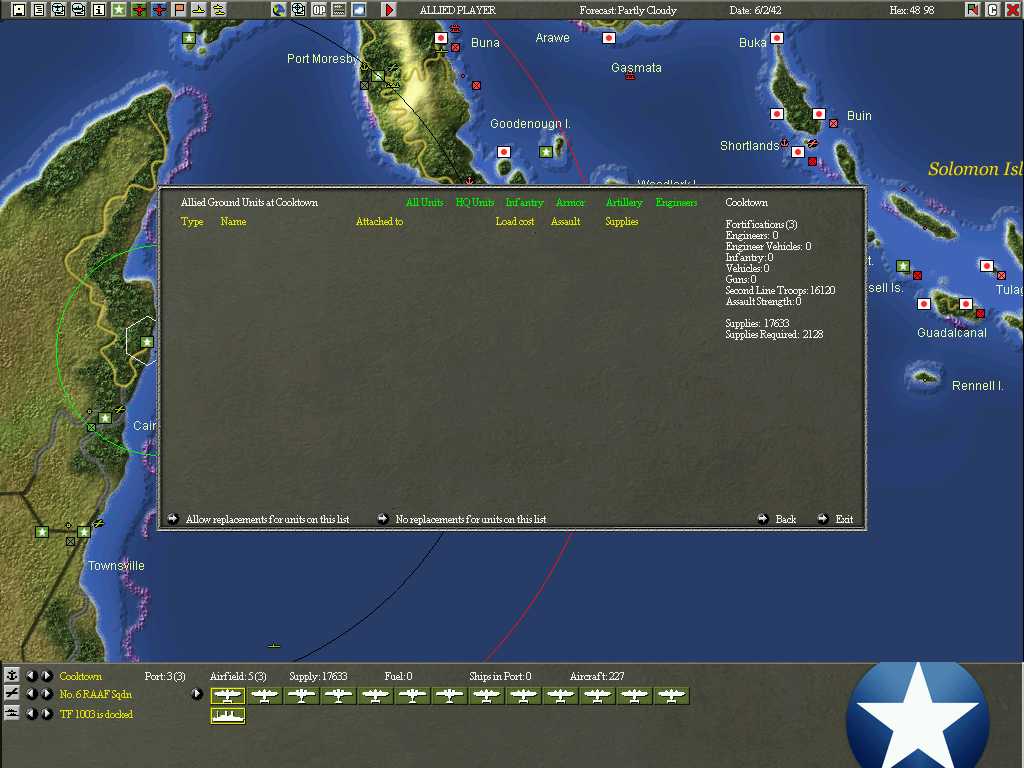Select the yellow-outlined aircraft unit icon
The height and width of the screenshot is (768, 1024).
click(227, 696)
